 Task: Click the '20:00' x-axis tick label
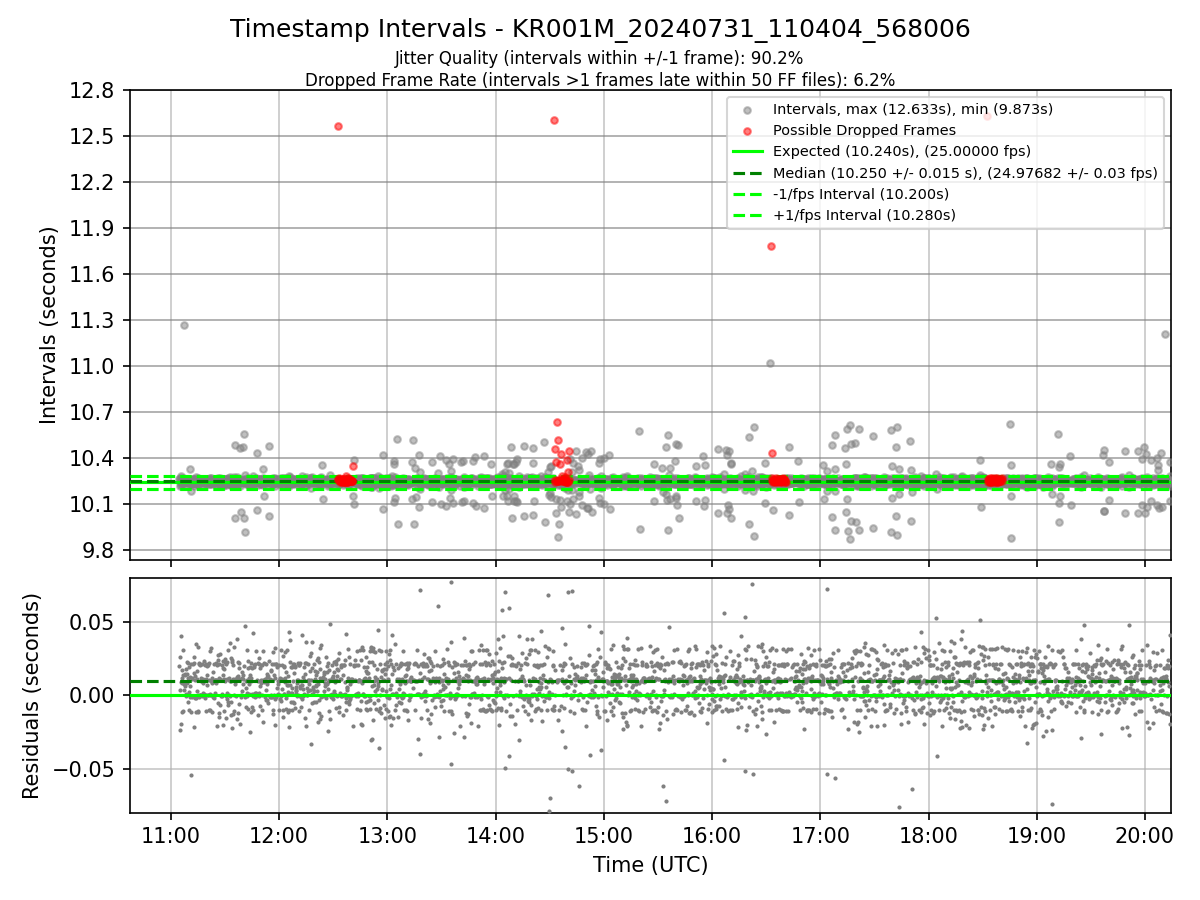pos(1144,834)
